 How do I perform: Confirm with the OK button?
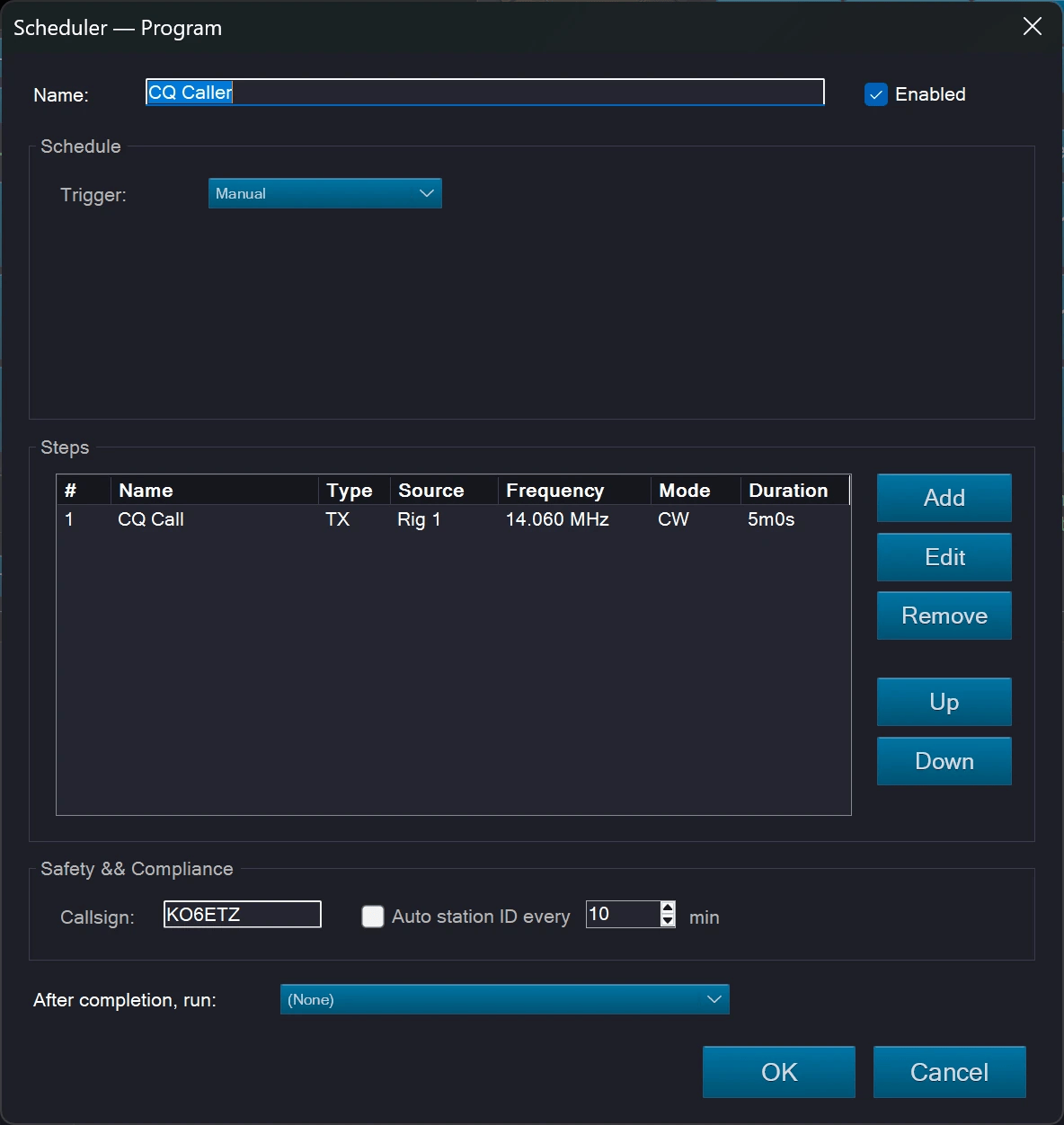[x=779, y=1072]
